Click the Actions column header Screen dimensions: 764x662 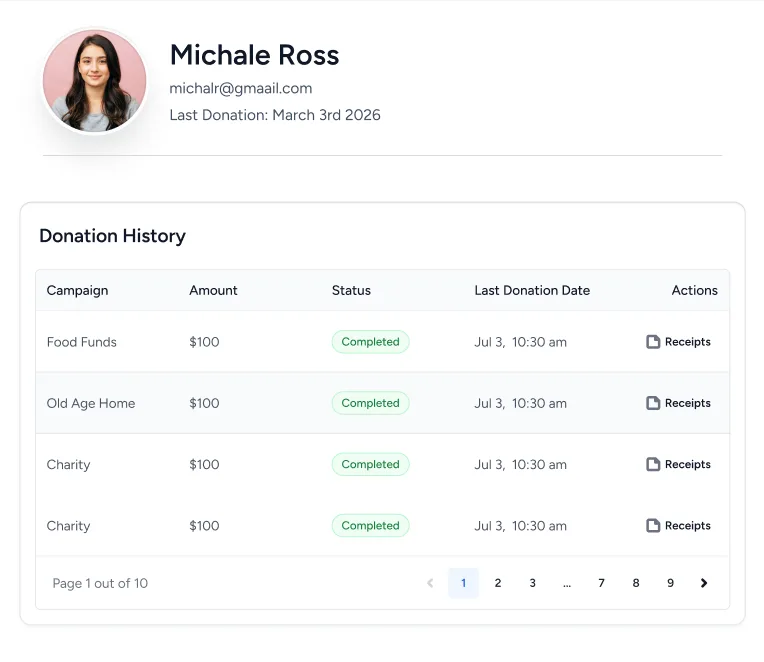pos(694,290)
